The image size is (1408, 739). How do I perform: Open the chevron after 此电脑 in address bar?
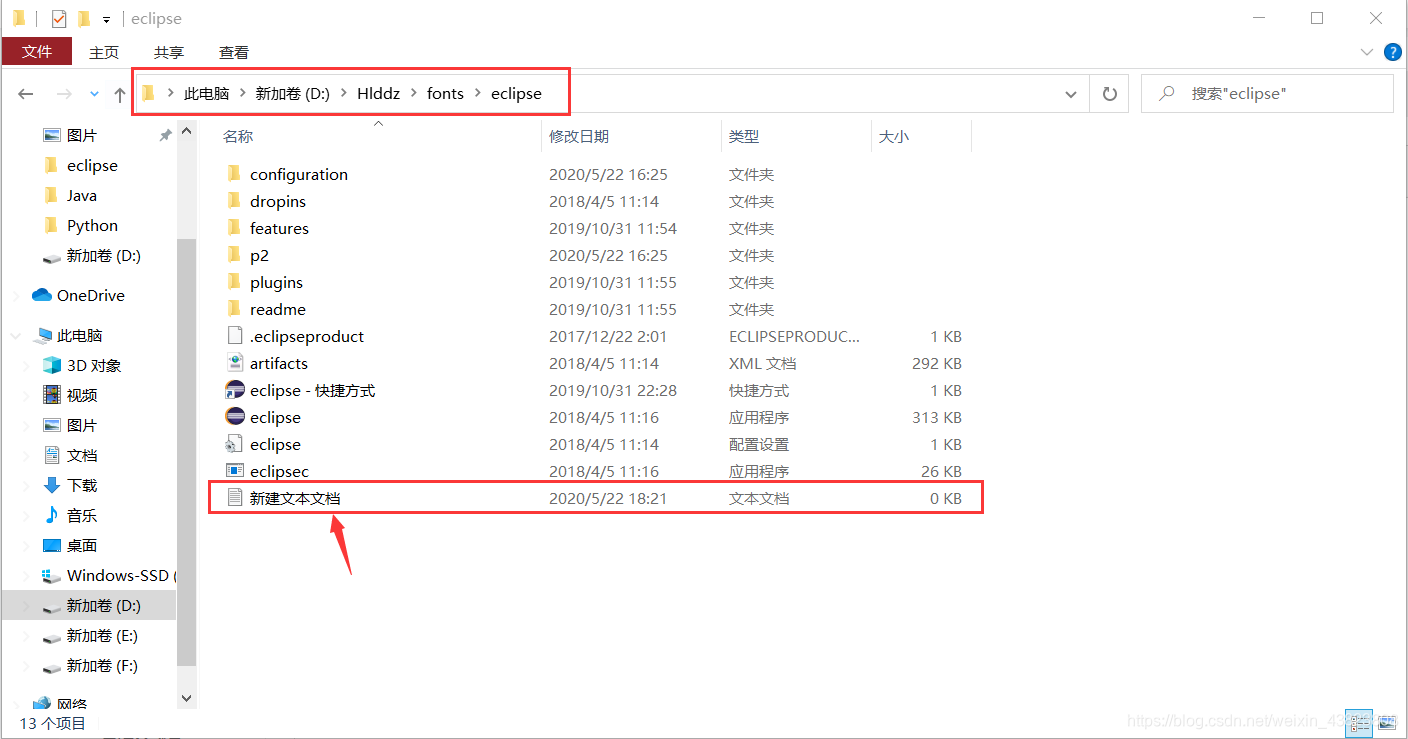(243, 94)
